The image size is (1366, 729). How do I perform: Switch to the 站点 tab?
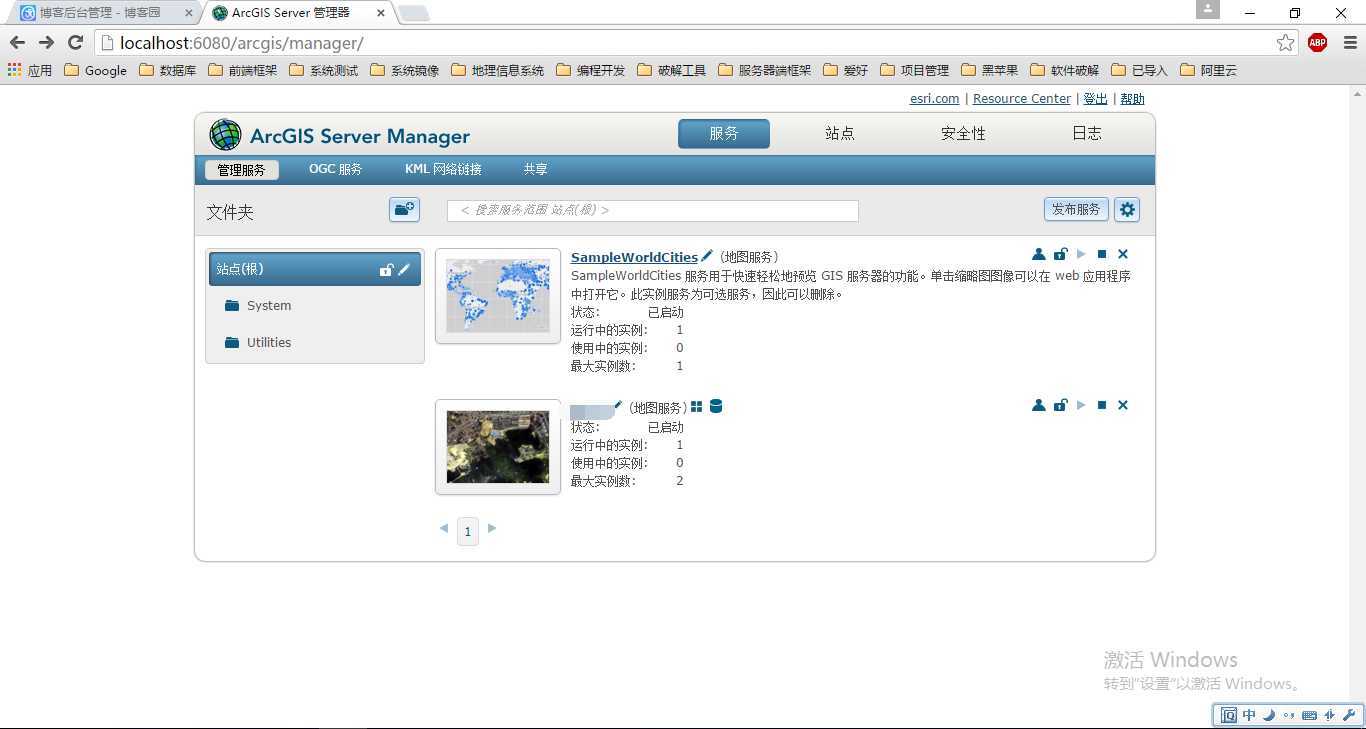[840, 134]
